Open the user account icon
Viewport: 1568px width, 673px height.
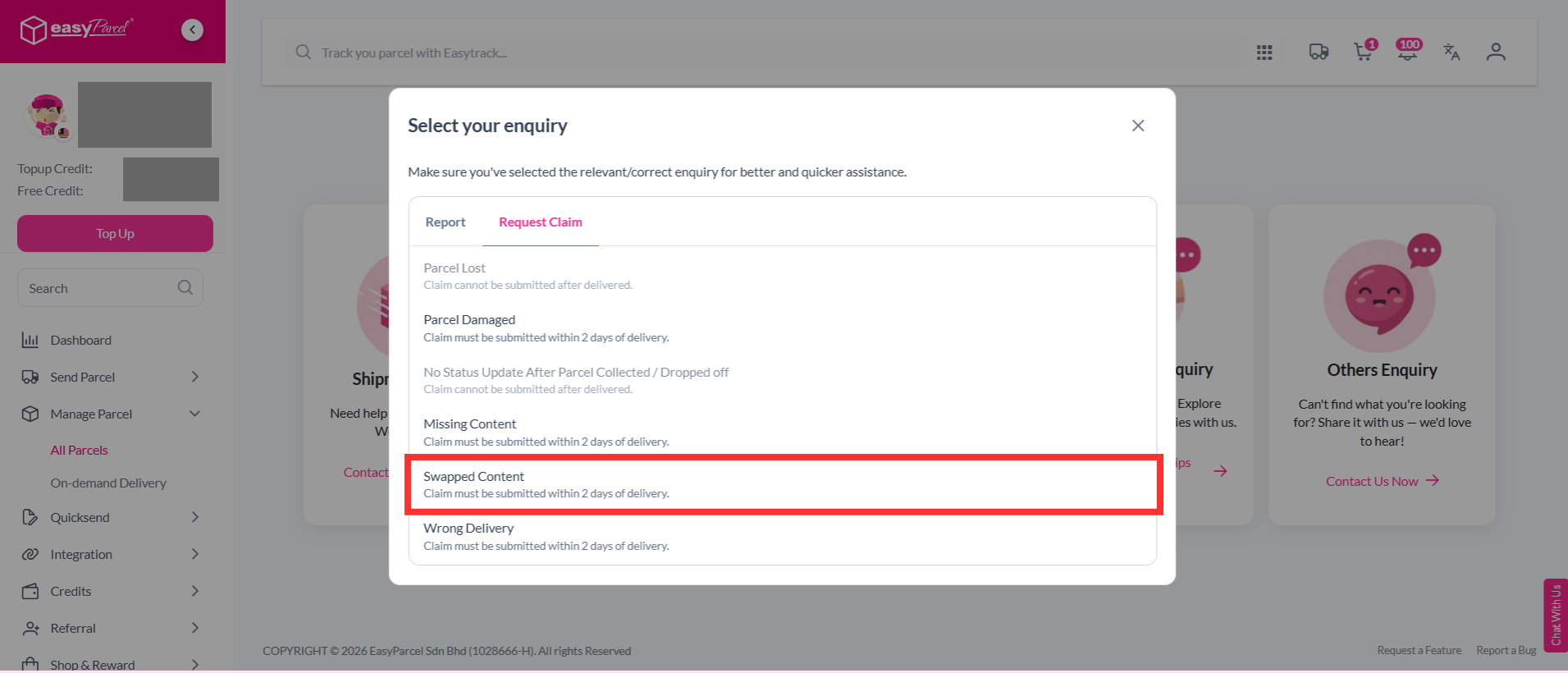coord(1496,53)
